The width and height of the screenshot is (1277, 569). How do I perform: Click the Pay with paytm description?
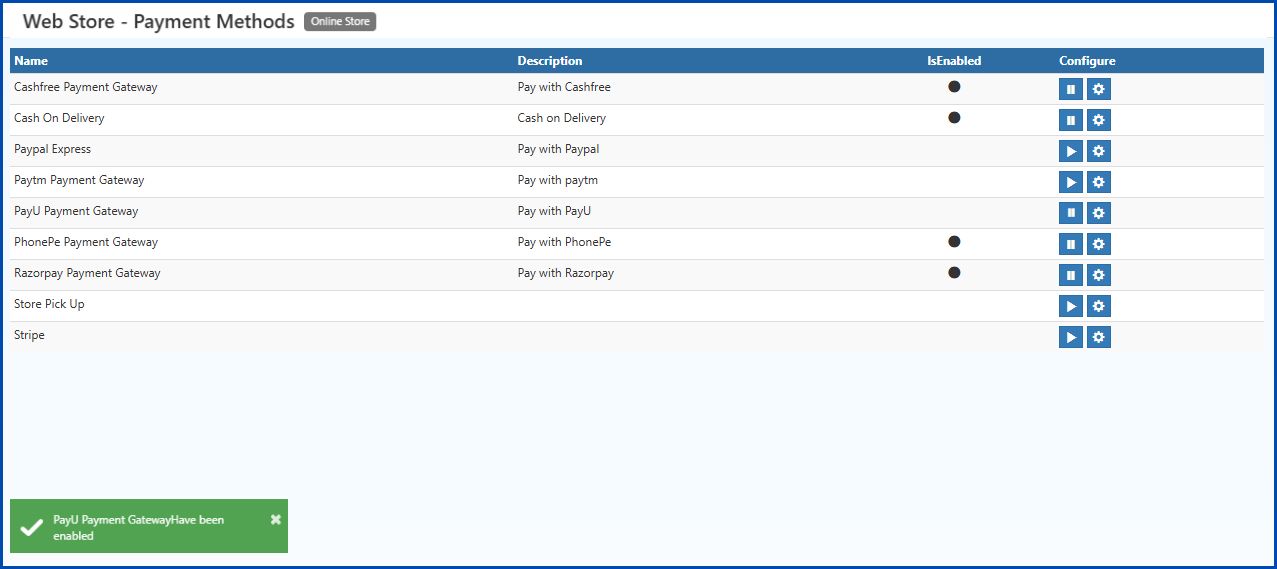click(x=558, y=180)
